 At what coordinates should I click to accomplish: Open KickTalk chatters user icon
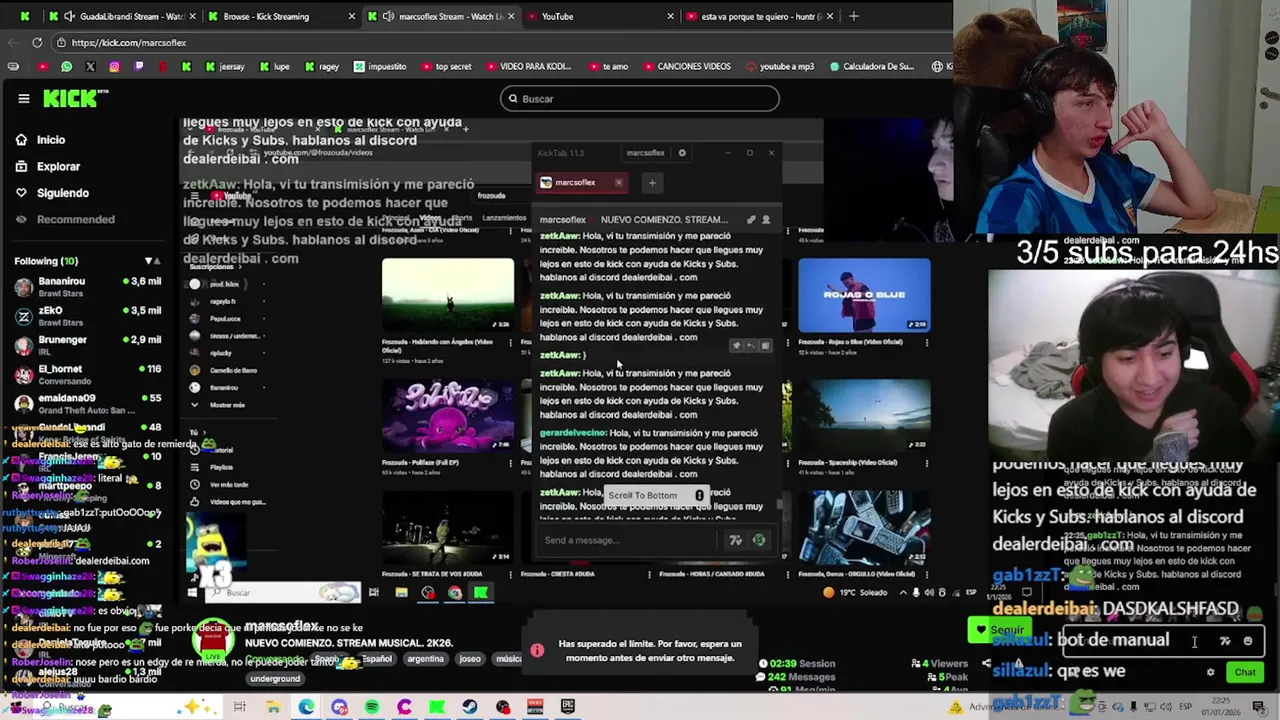766,219
